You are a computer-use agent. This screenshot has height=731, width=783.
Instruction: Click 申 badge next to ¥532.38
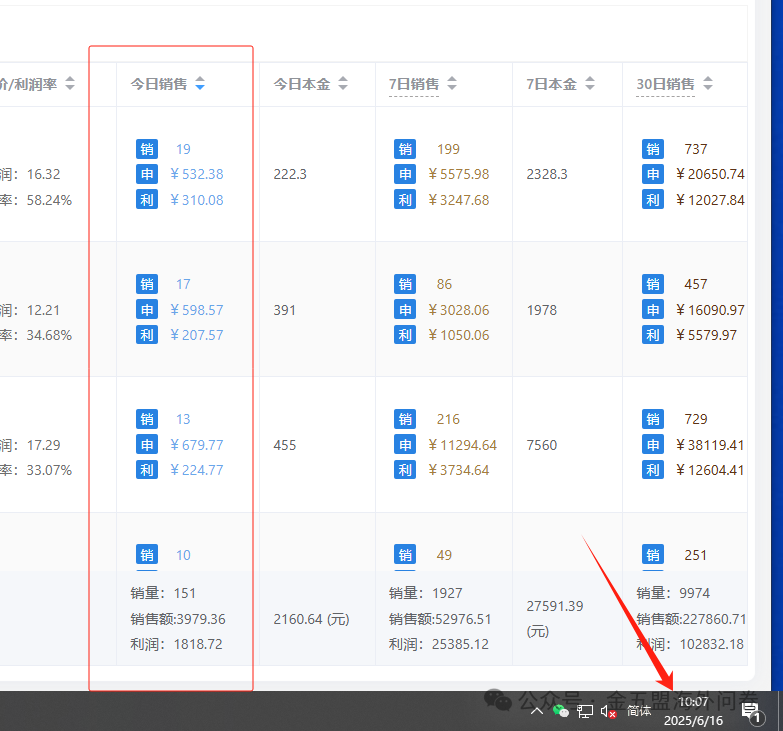tap(147, 174)
